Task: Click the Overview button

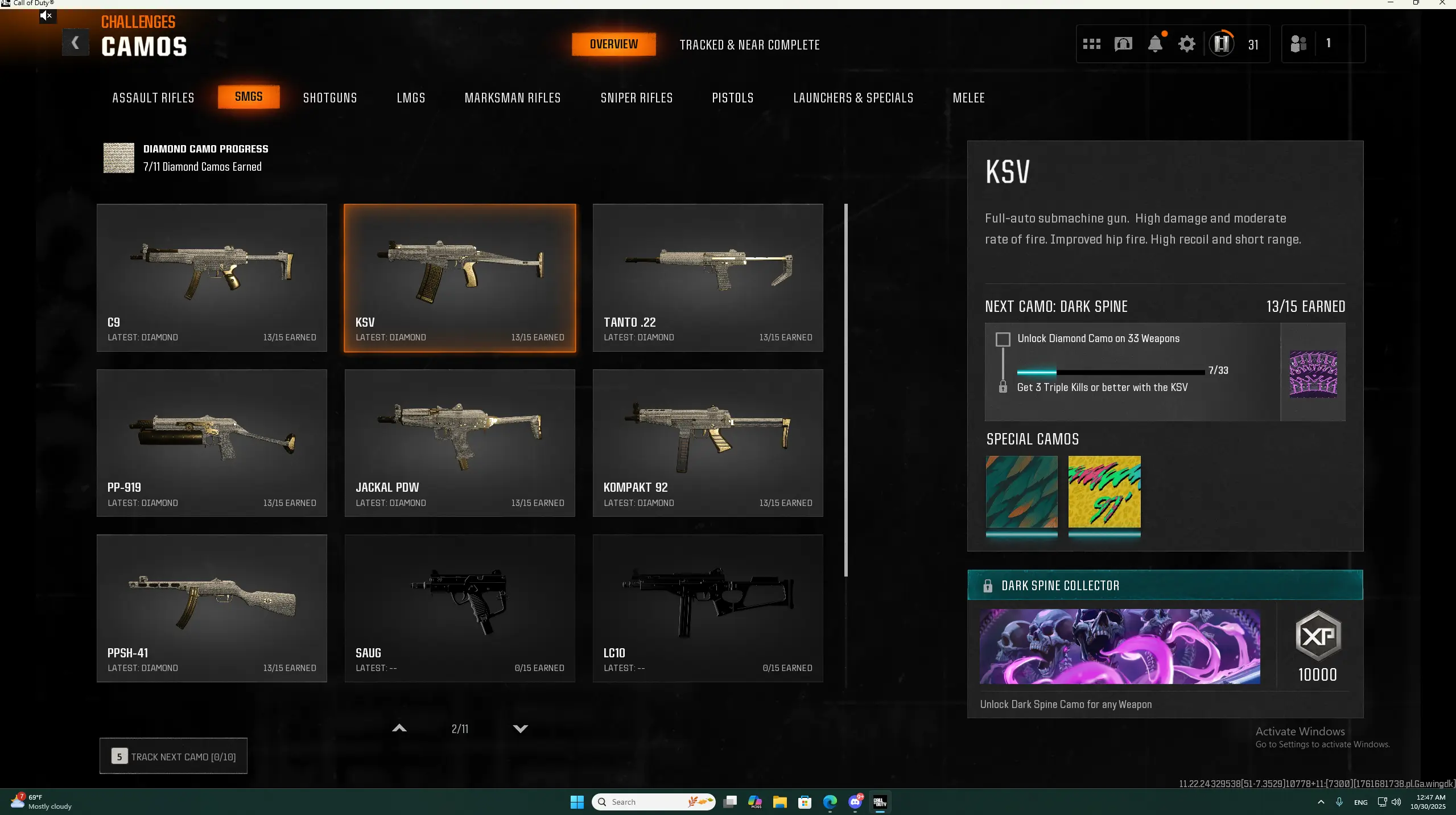Action: pos(613,44)
